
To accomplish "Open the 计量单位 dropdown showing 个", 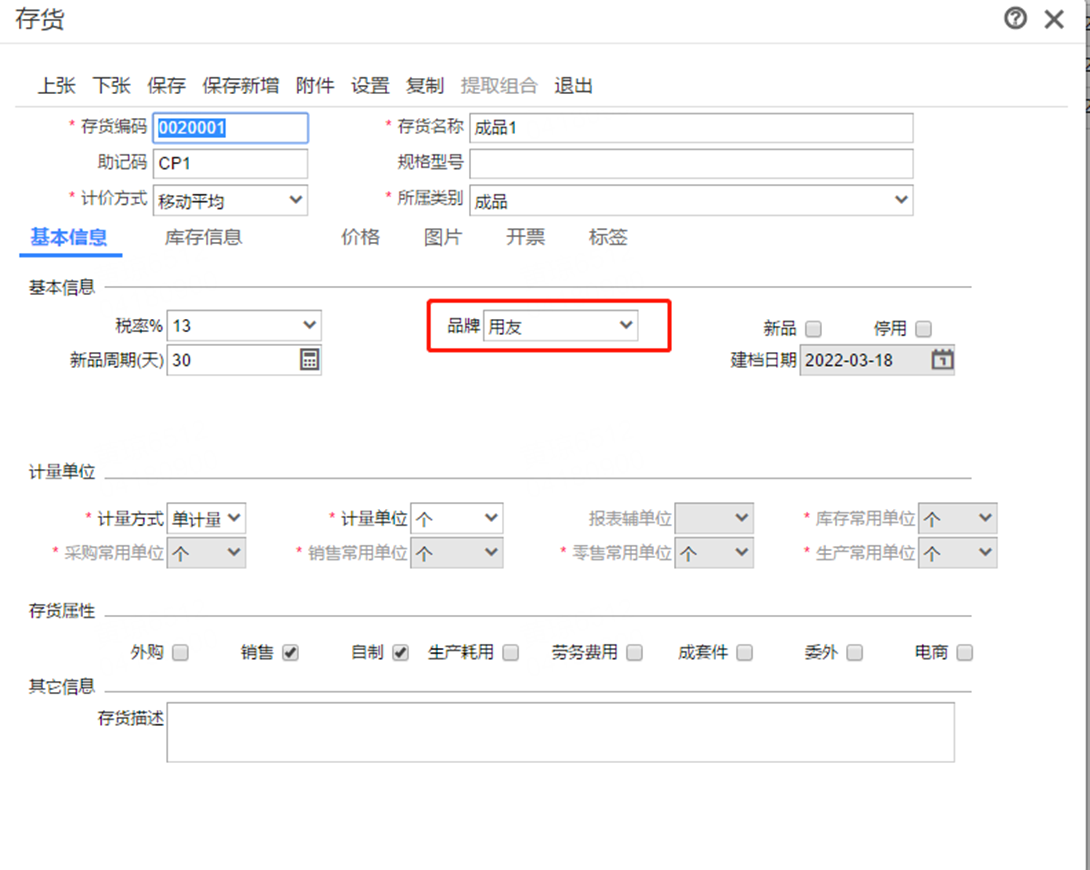I will click(x=457, y=518).
